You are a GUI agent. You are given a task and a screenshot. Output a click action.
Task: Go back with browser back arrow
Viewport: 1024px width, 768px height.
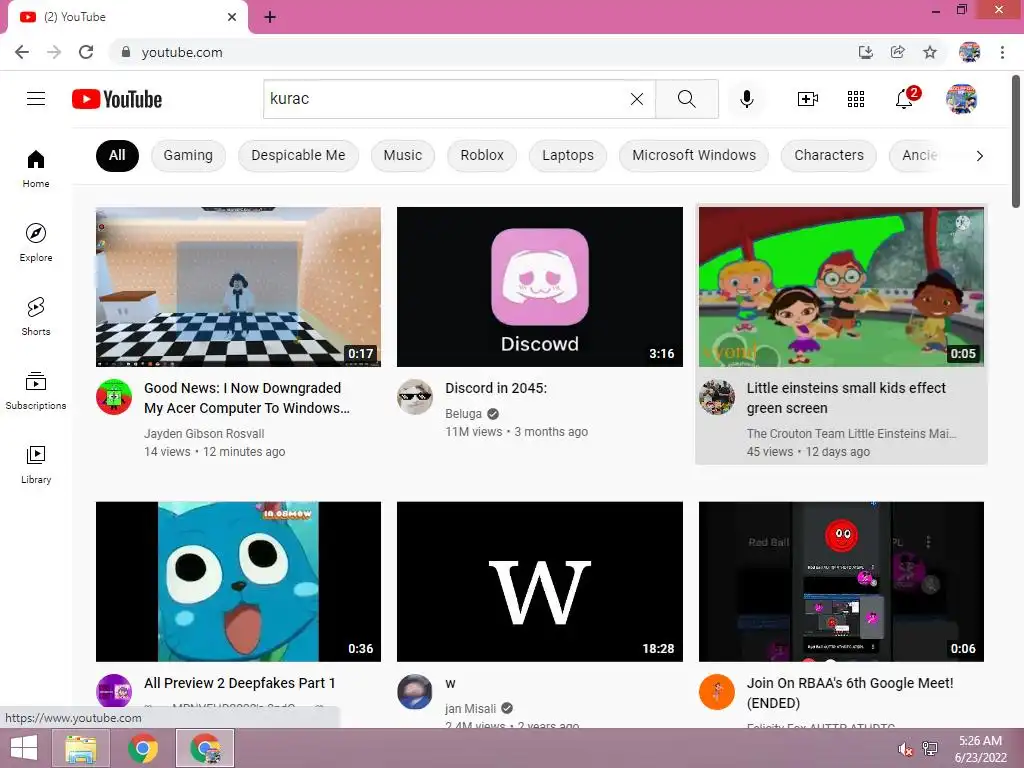(22, 52)
